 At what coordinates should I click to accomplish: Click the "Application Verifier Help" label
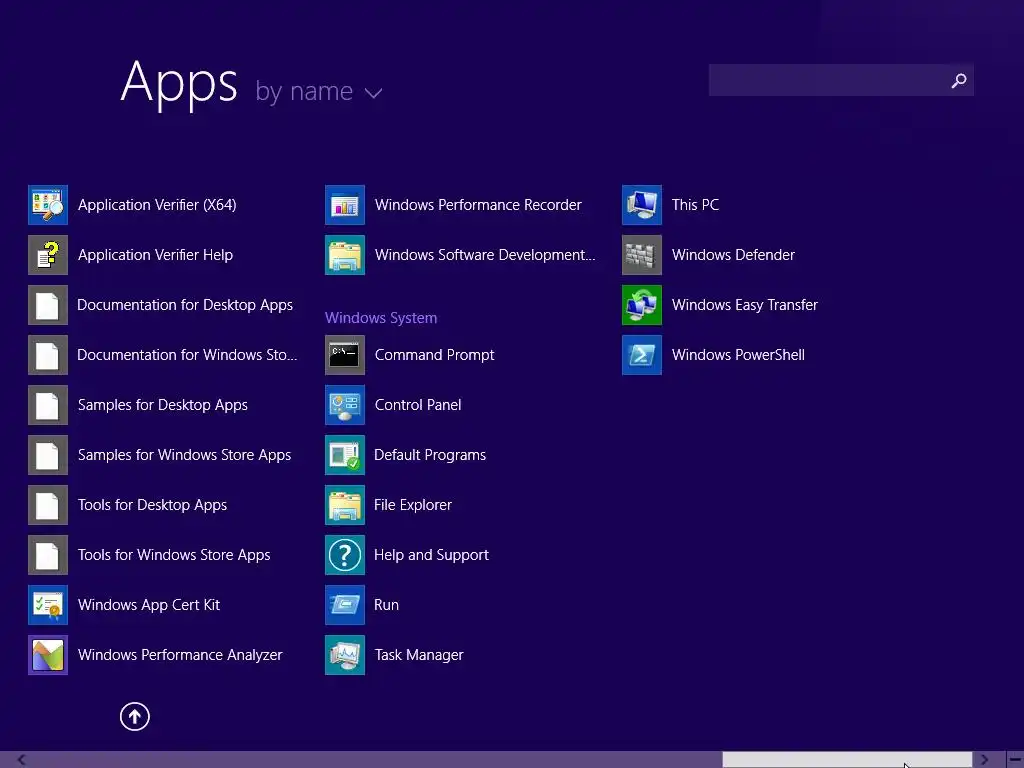click(155, 255)
